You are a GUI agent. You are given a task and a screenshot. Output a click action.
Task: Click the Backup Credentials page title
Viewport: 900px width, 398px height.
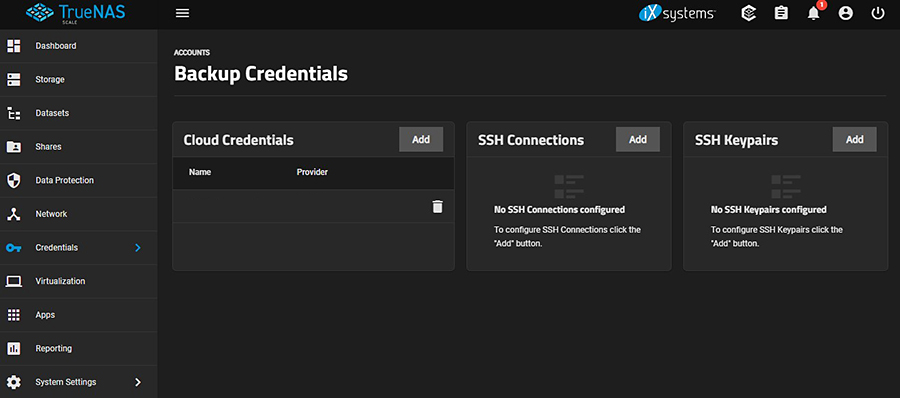(x=261, y=74)
